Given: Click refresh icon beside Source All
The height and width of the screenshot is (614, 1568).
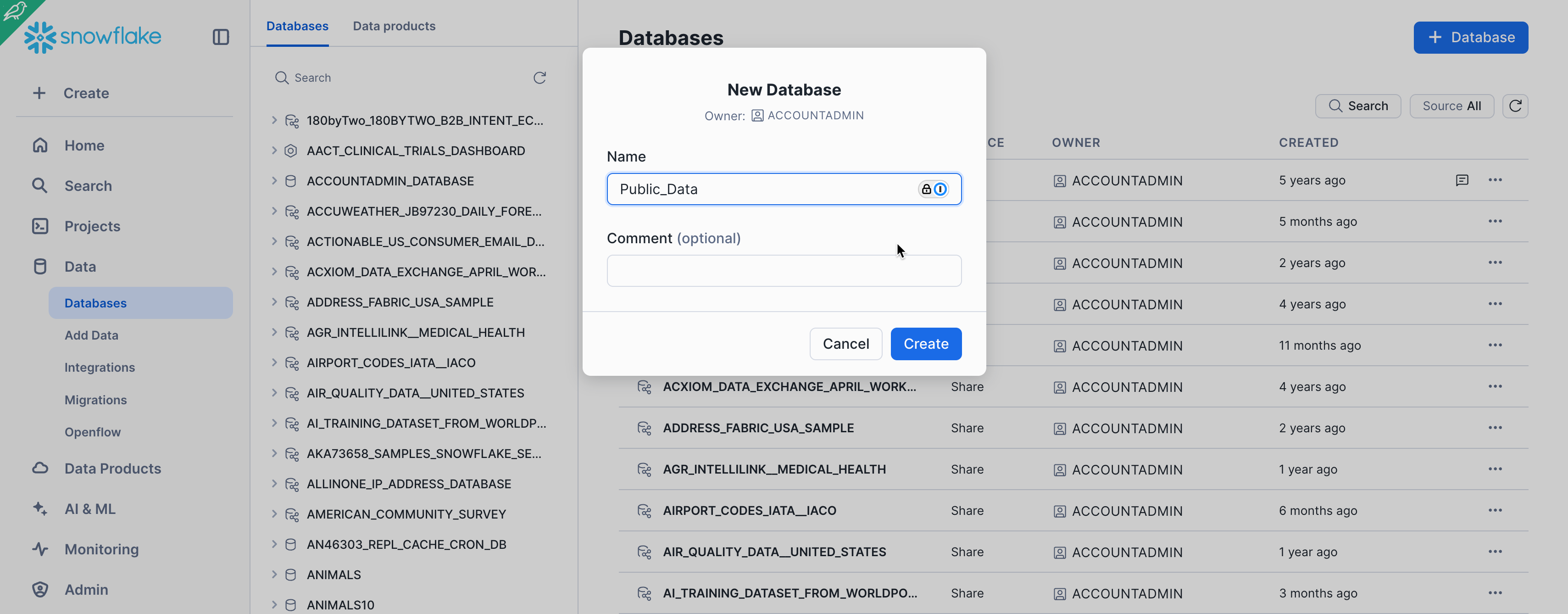Looking at the screenshot, I should tap(1514, 106).
